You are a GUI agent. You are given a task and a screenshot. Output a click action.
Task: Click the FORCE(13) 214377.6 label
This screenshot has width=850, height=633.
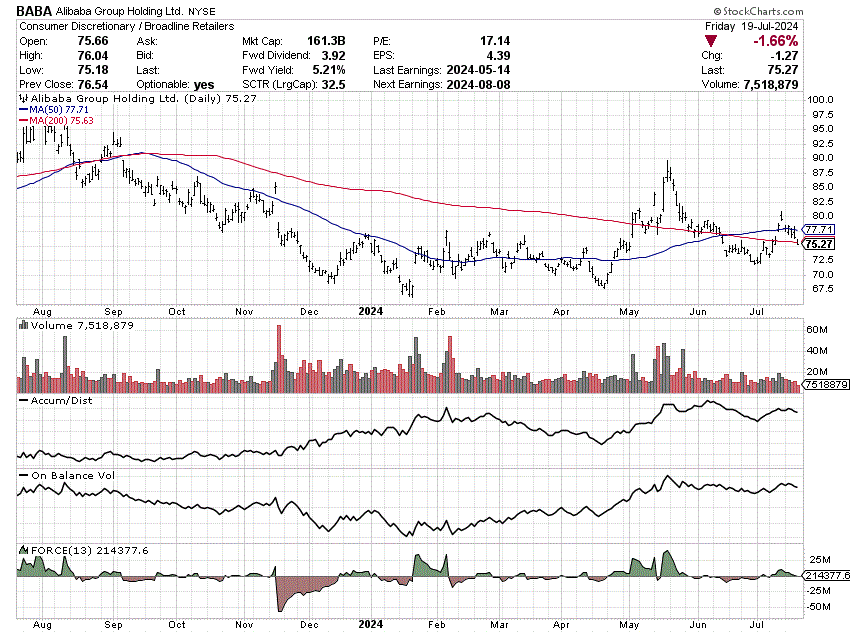pos(89,550)
